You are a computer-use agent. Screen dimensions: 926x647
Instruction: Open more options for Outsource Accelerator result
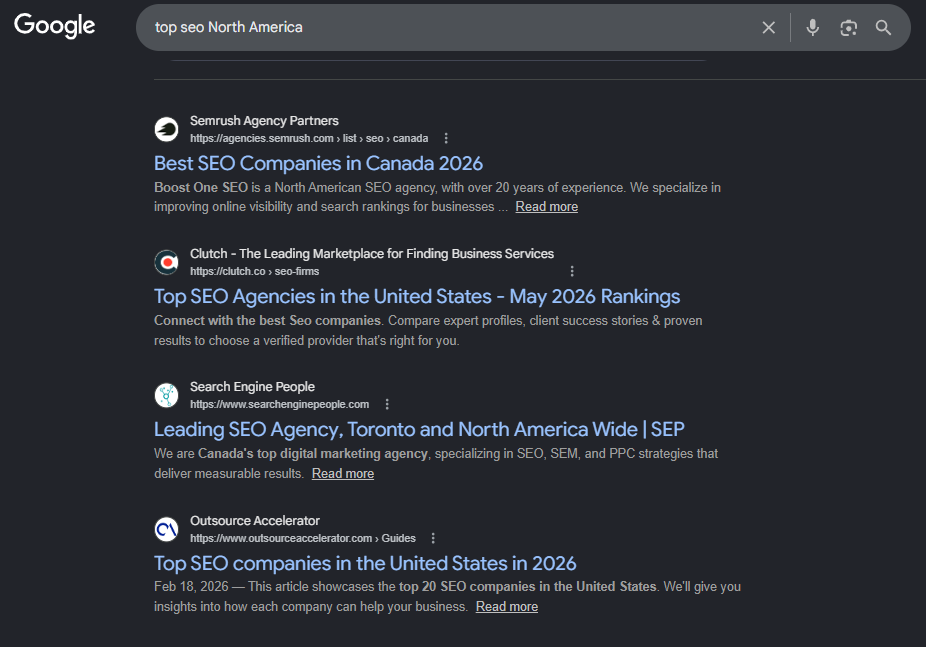coord(433,538)
